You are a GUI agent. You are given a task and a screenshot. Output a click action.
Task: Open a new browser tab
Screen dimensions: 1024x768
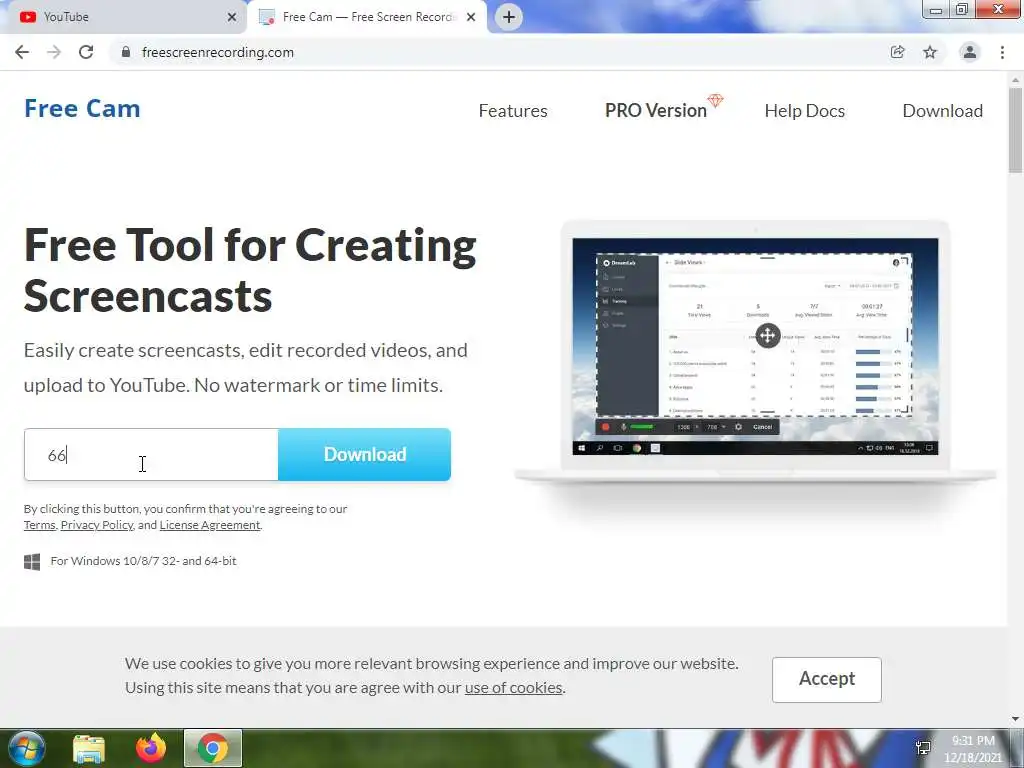point(509,17)
